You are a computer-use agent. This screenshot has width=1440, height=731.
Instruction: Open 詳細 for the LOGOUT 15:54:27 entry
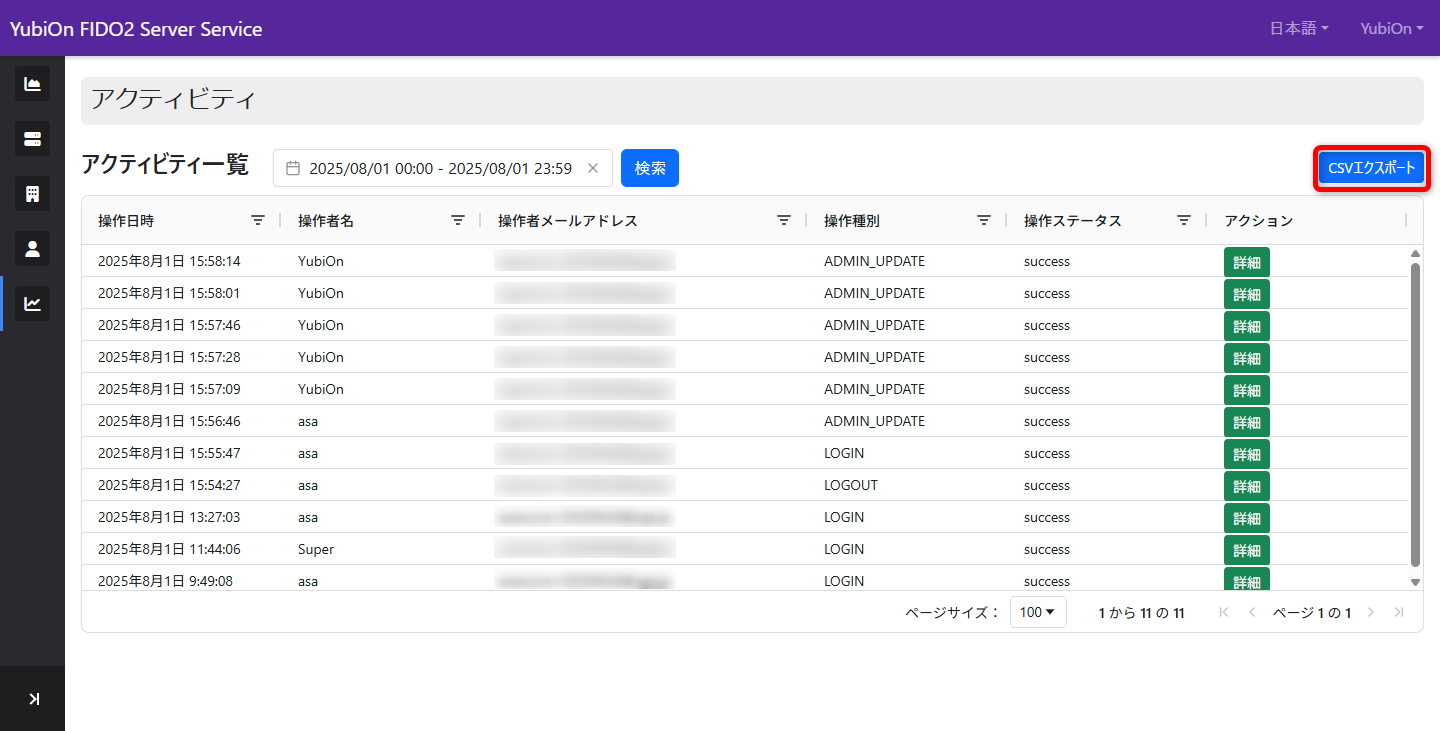coord(1247,486)
